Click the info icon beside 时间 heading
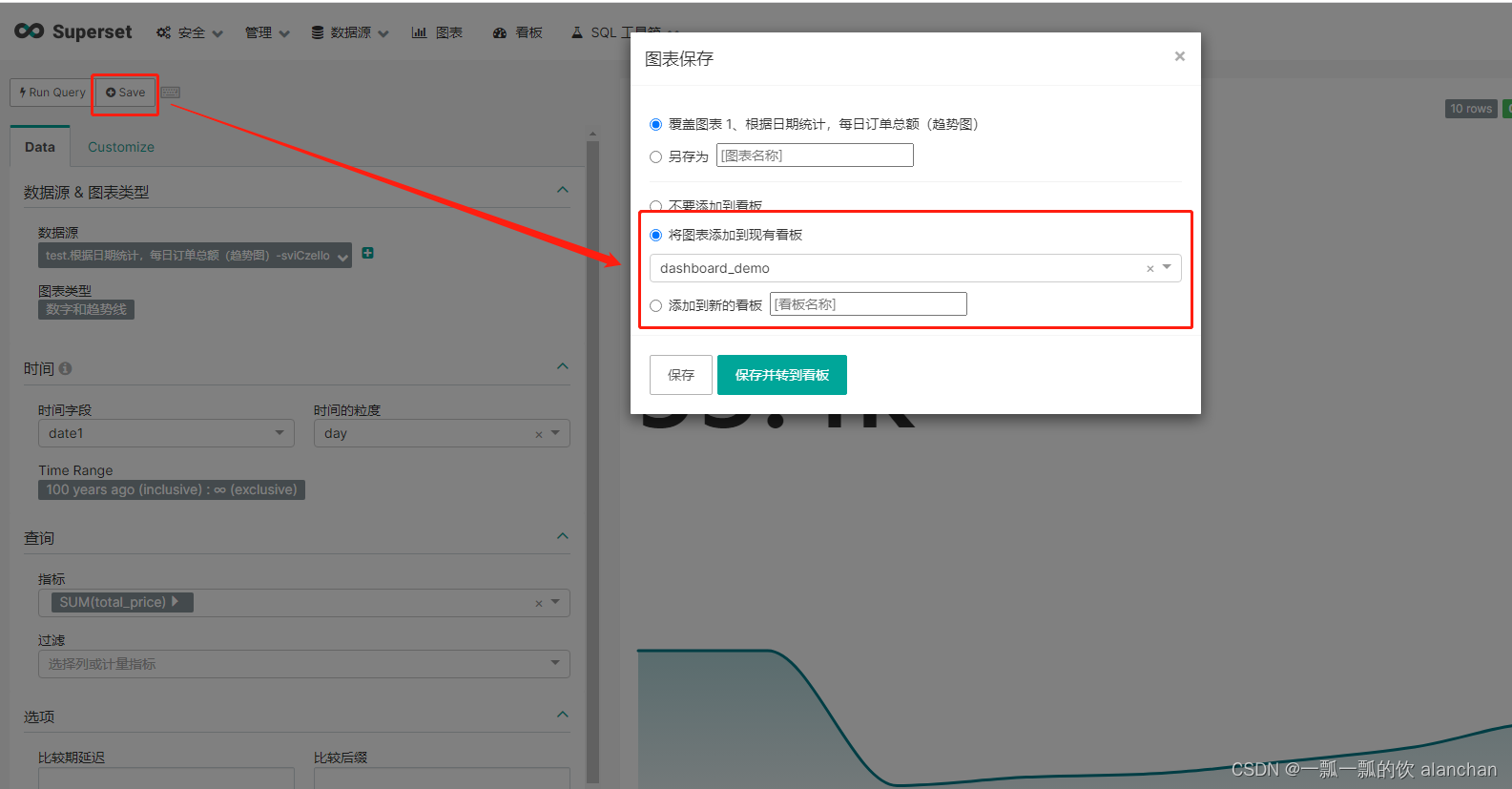The width and height of the screenshot is (1512, 789). (65, 368)
